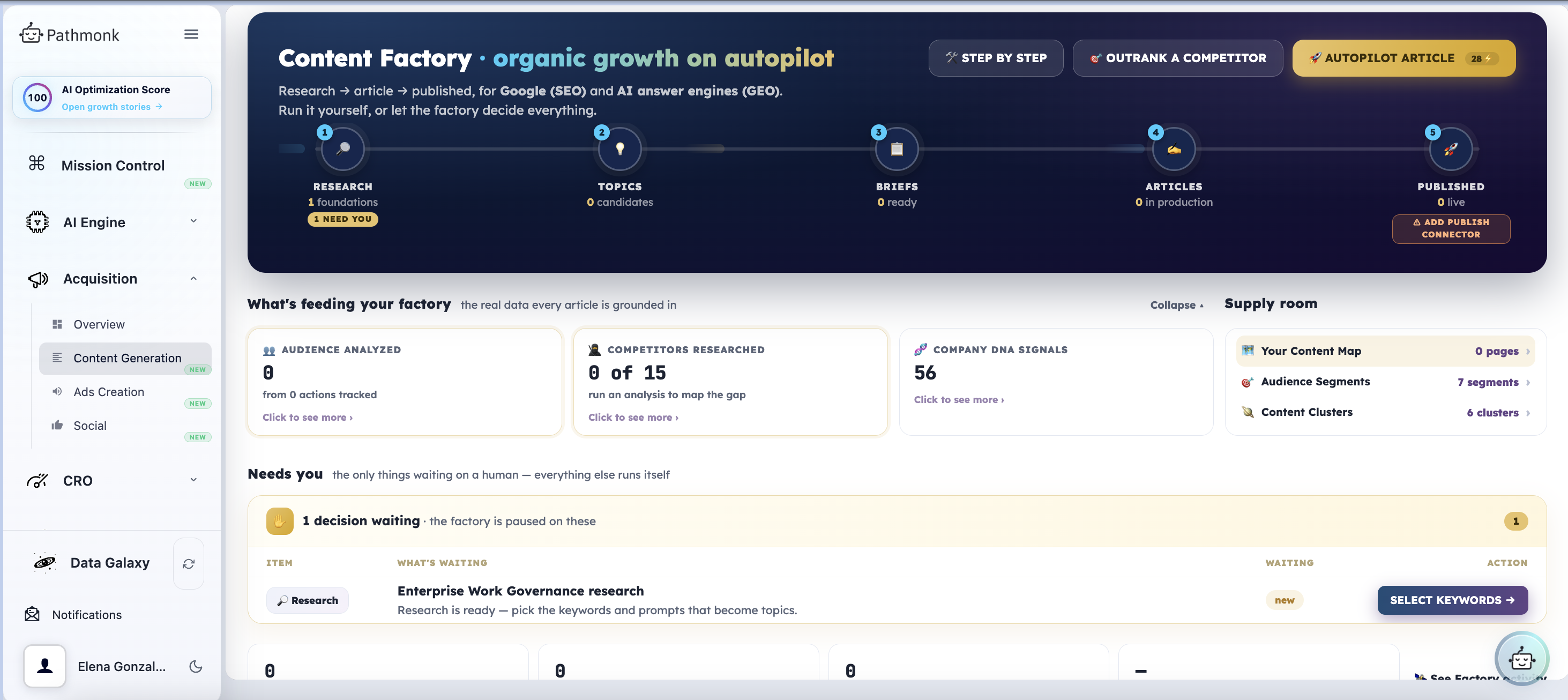Click ADD PUBLISH CONNECTOR button
Image resolution: width=1568 pixels, height=700 pixels.
point(1451,229)
